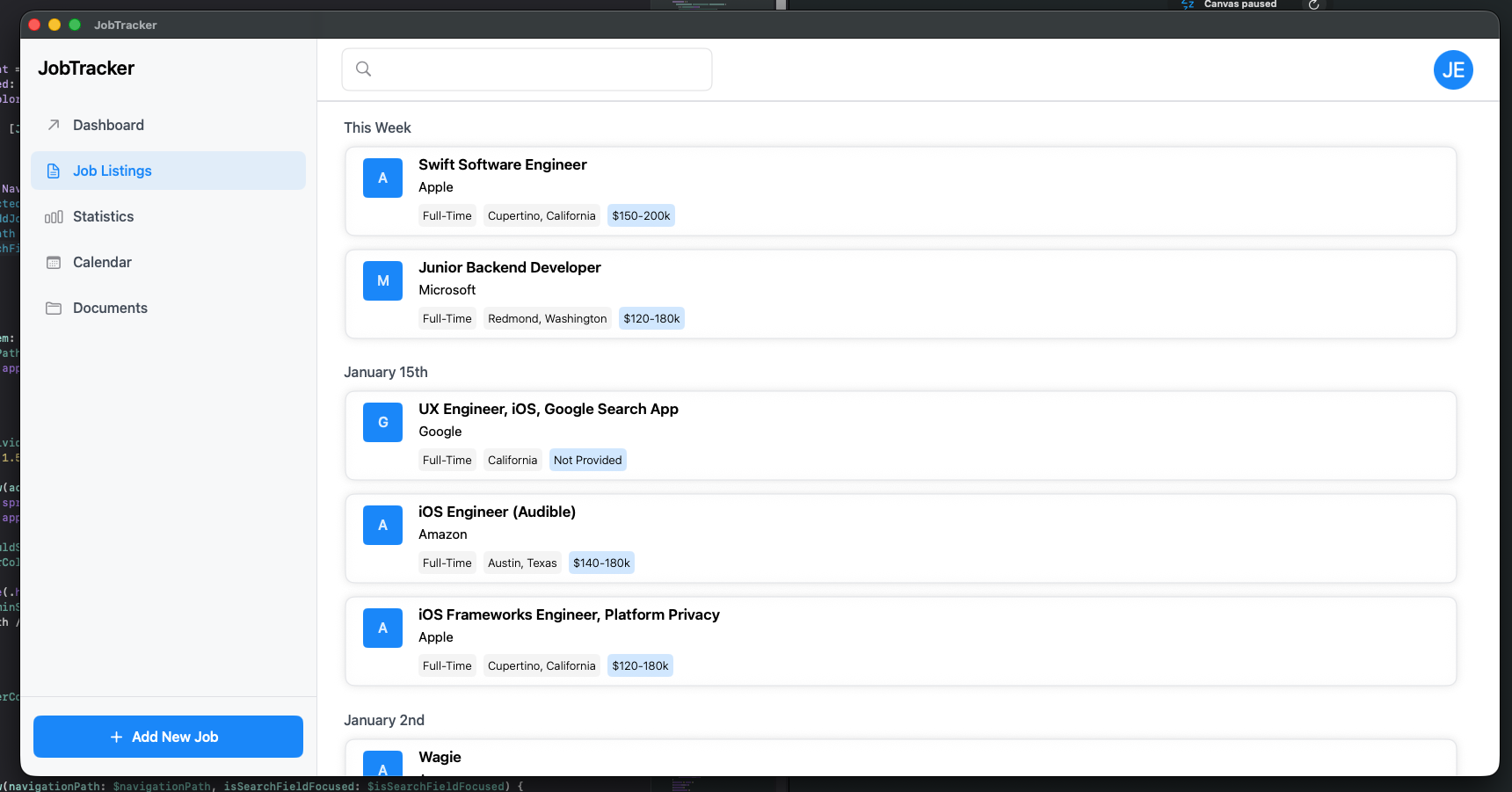This screenshot has width=1512, height=792.
Task: Open the JE profile avatar
Action: pos(1453,69)
